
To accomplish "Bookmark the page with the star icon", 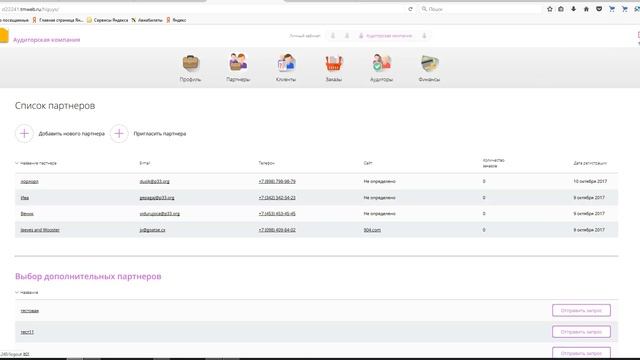I will tap(550, 9).
